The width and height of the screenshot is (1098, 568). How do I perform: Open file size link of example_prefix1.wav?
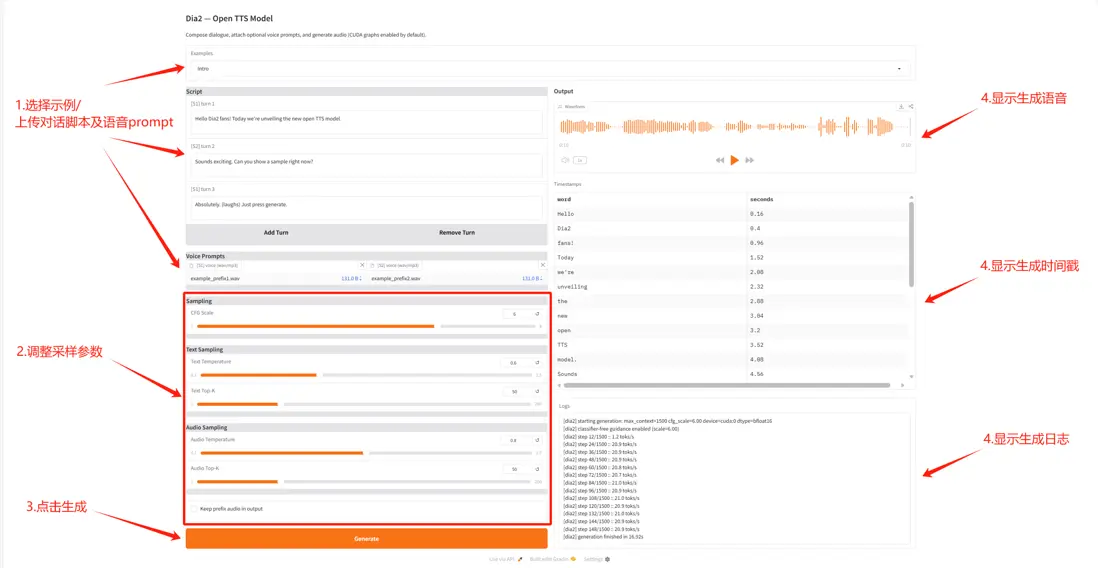click(x=351, y=279)
